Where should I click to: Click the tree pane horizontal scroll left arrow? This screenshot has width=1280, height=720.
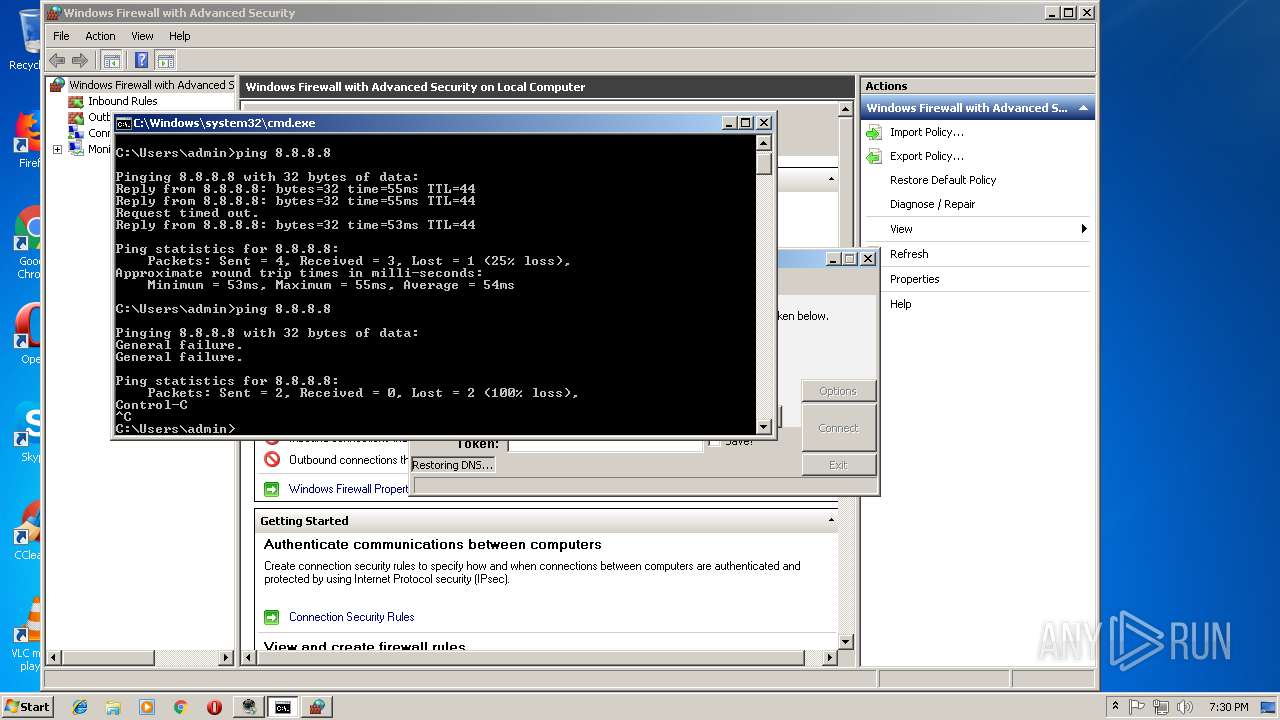click(x=54, y=658)
